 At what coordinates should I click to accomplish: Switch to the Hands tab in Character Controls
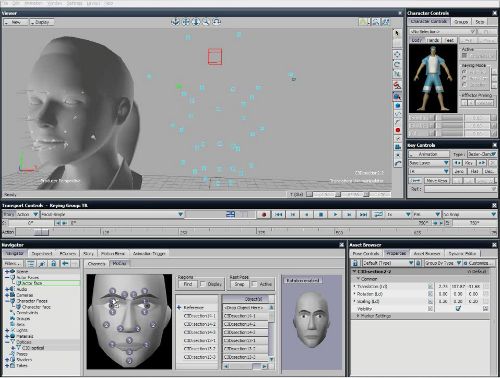[433, 40]
